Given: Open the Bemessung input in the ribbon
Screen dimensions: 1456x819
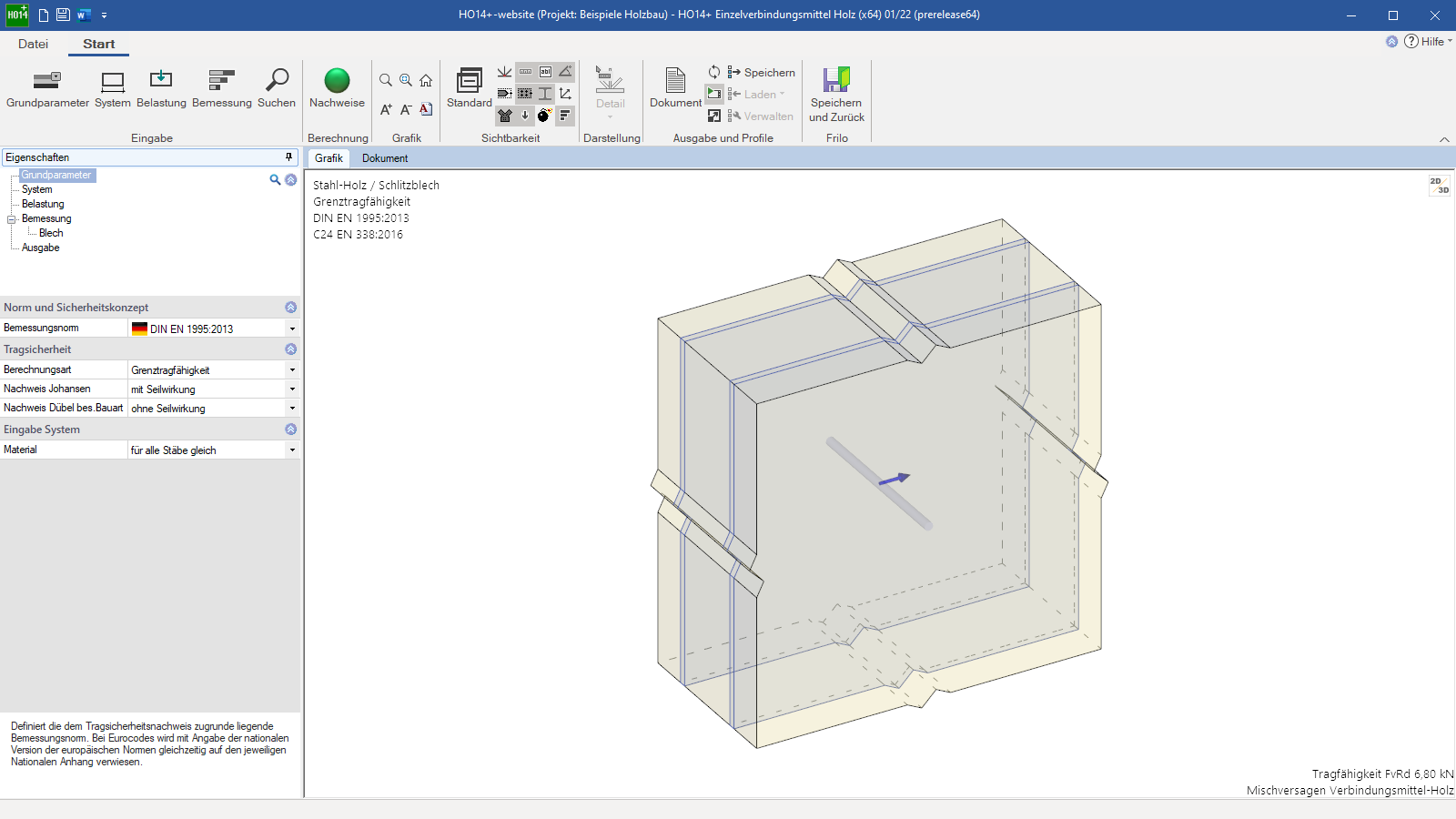Looking at the screenshot, I should [222, 89].
